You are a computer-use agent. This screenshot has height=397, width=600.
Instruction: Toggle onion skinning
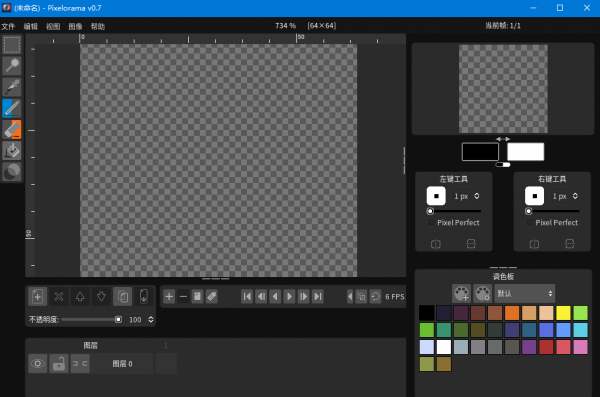tap(361, 296)
